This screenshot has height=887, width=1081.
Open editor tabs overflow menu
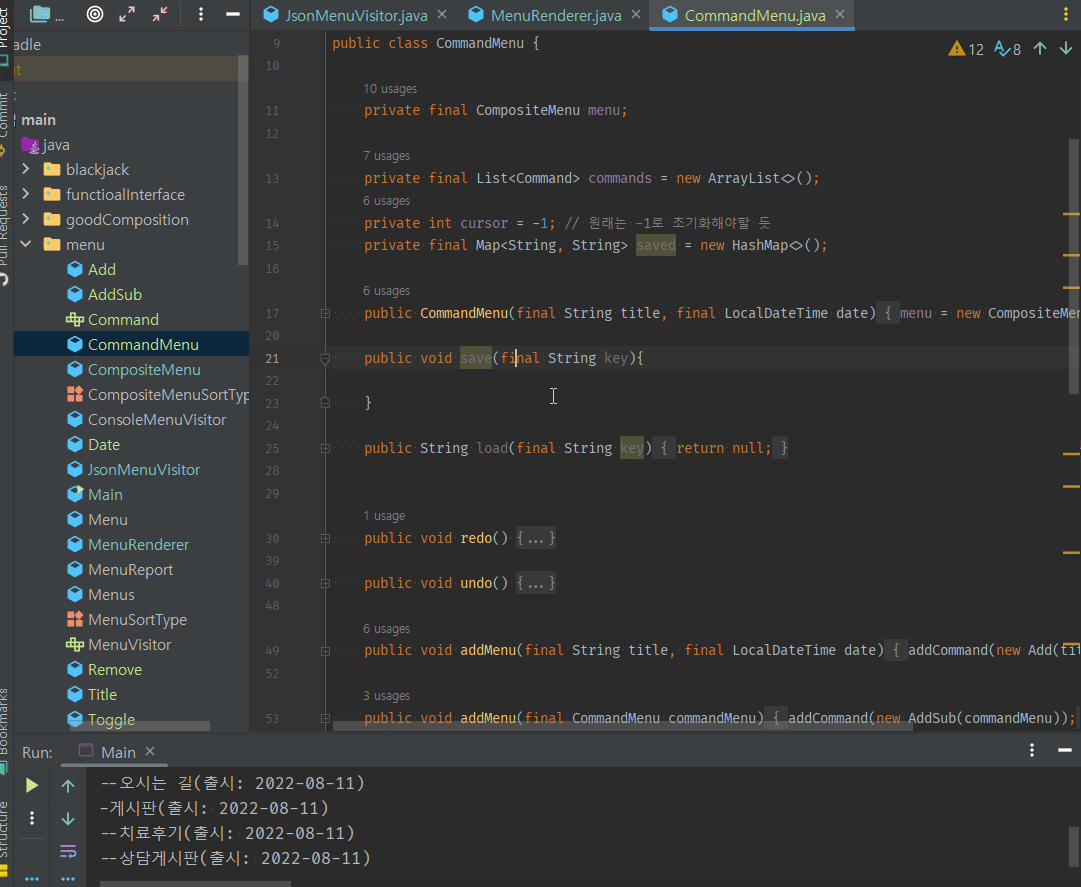coord(1066,14)
